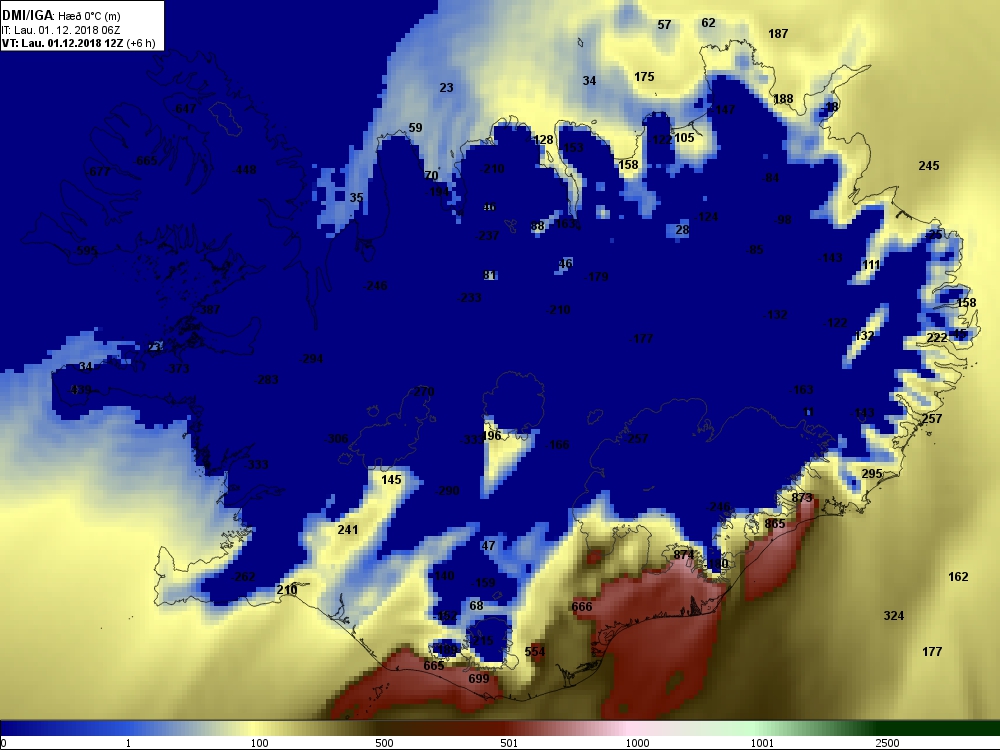Click the map value '128'
1000x750 pixels.
pyautogui.click(x=543, y=140)
